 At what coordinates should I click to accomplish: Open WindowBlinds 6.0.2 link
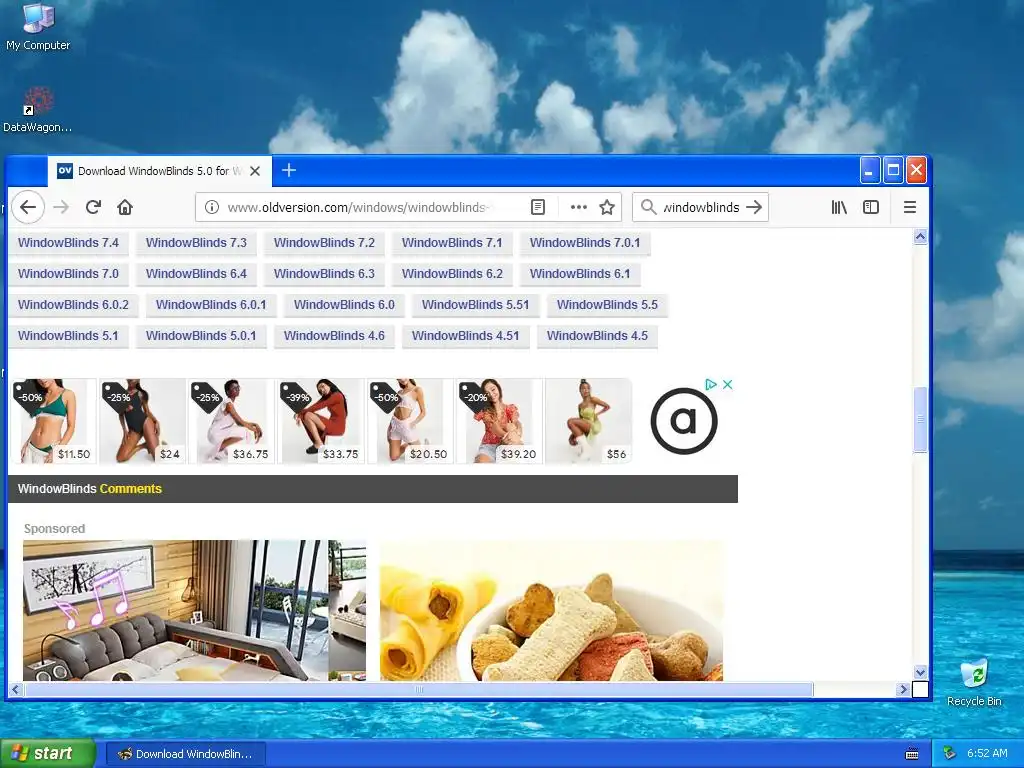(73, 305)
